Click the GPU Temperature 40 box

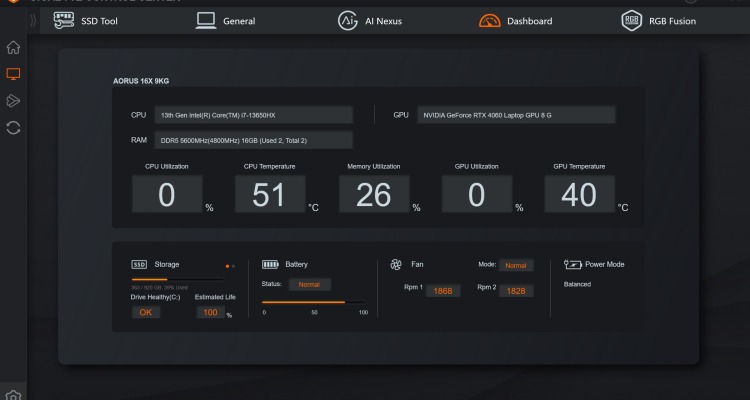coord(580,194)
